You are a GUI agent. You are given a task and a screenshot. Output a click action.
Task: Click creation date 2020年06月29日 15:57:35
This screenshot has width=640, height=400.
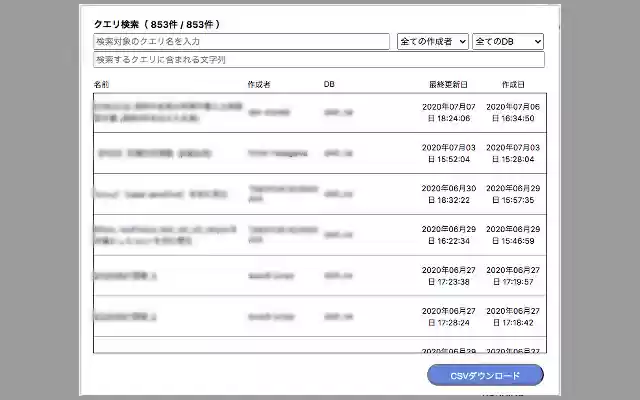click(x=513, y=194)
